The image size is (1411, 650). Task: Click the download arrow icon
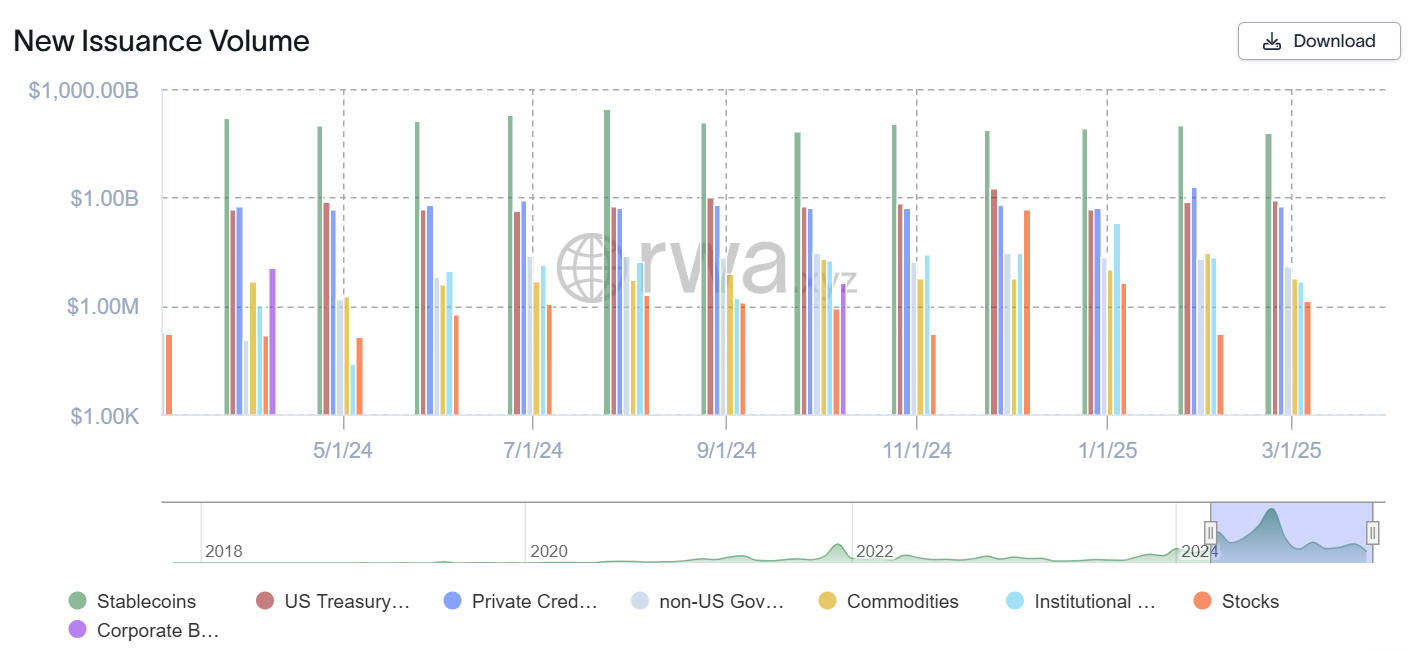click(1272, 41)
